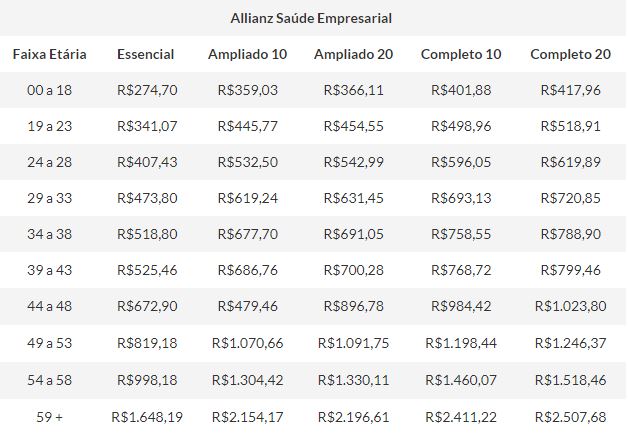Click the R$274,70 price cell
The width and height of the screenshot is (628, 443).
coord(147,90)
